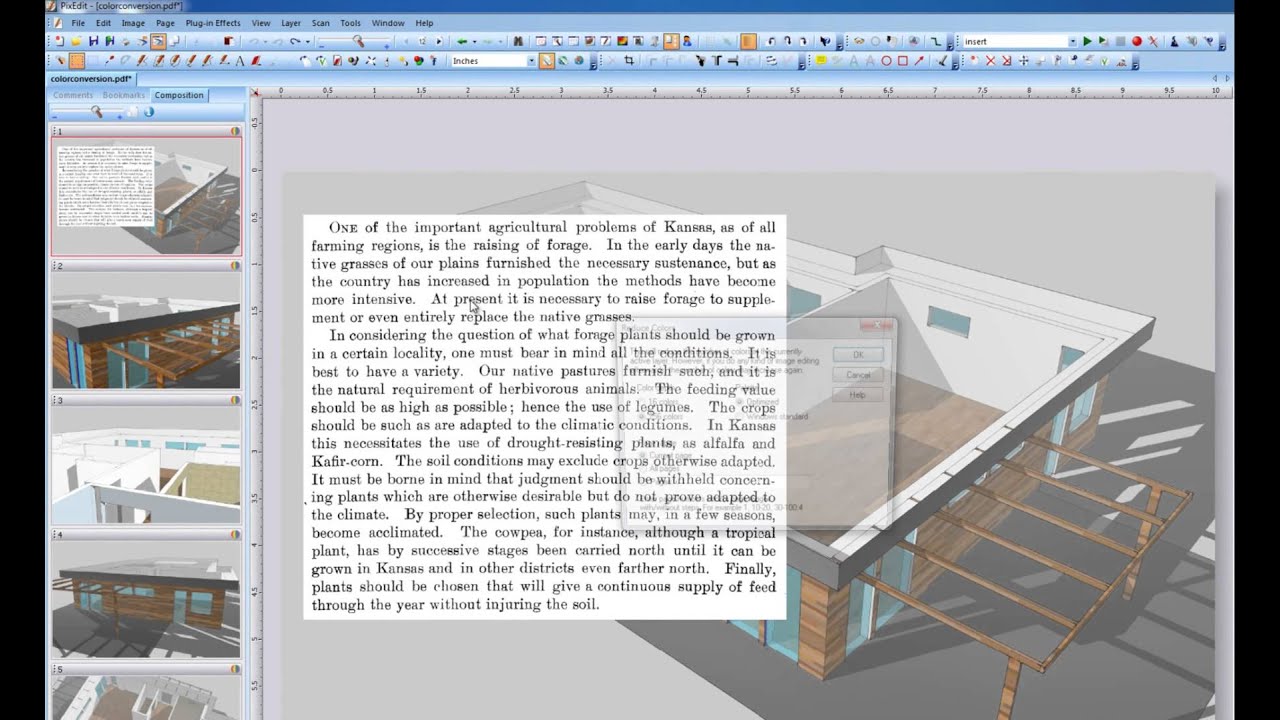Viewport: 1280px width, 720px height.
Task: Select page 4 thumbnail
Action: 146,600
